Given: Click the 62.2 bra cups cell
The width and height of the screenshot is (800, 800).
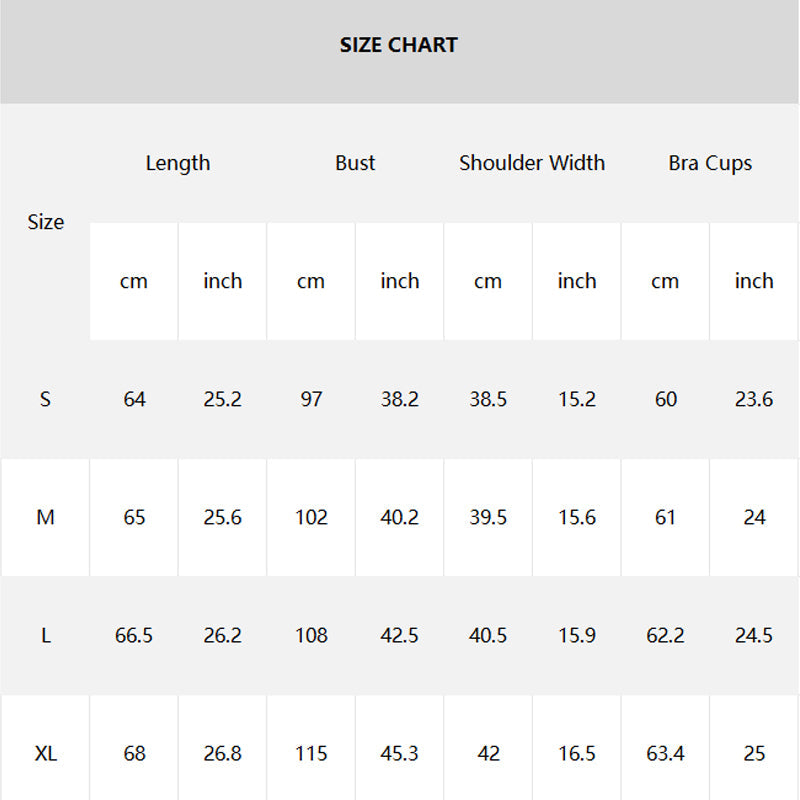Looking at the screenshot, I should coord(665,636).
